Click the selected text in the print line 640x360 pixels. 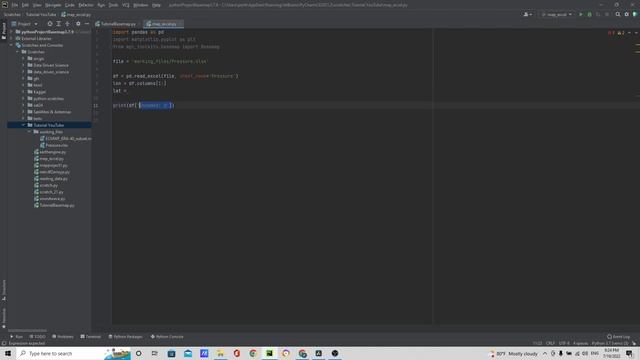tap(155, 105)
